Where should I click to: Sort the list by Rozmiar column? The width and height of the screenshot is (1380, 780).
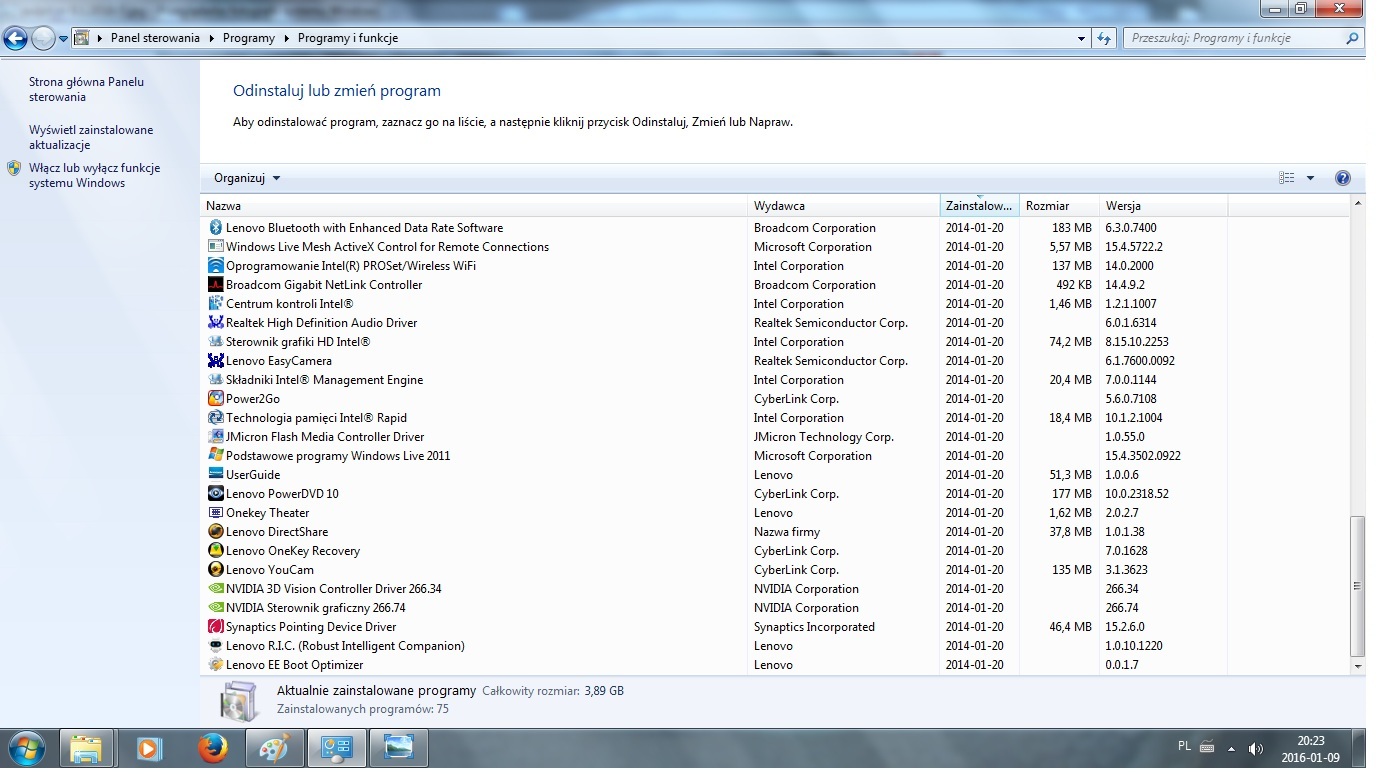[x=1059, y=206]
